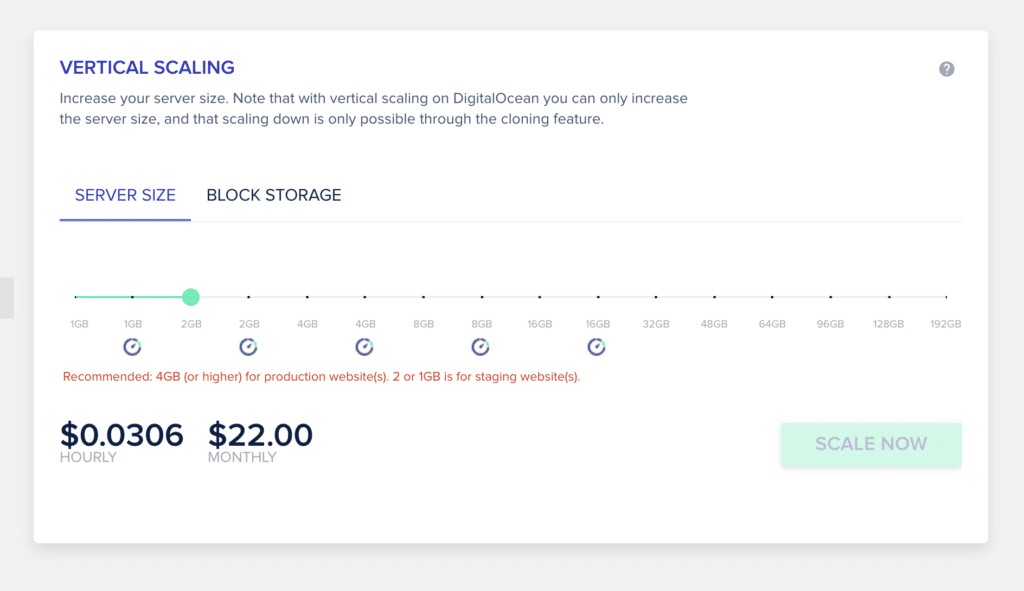
Task: Select the 96GB point on the slider
Action: [830, 297]
